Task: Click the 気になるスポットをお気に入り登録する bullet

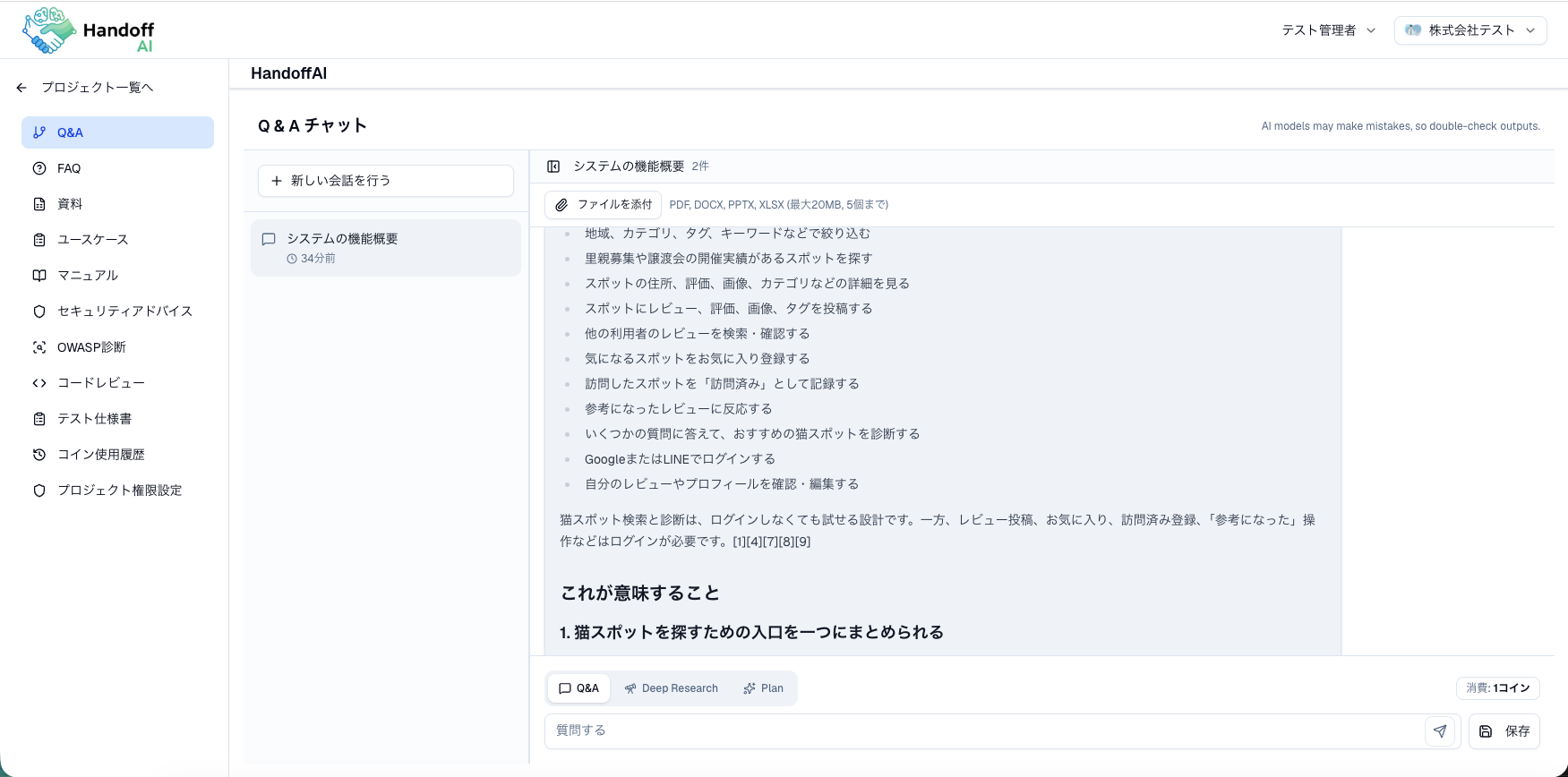Action: pos(697,359)
